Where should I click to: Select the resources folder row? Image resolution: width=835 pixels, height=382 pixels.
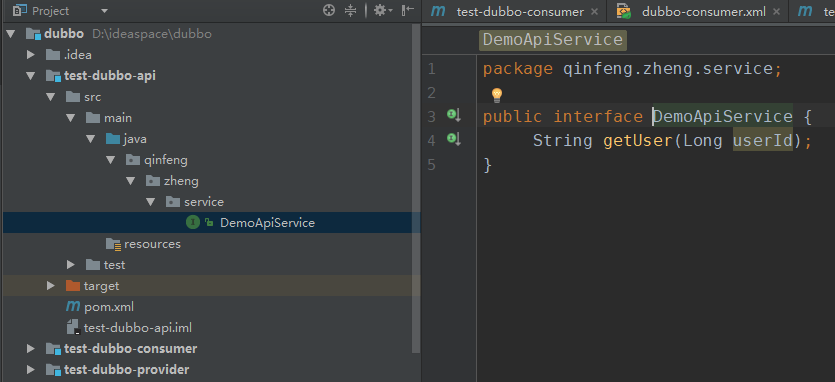211,244
